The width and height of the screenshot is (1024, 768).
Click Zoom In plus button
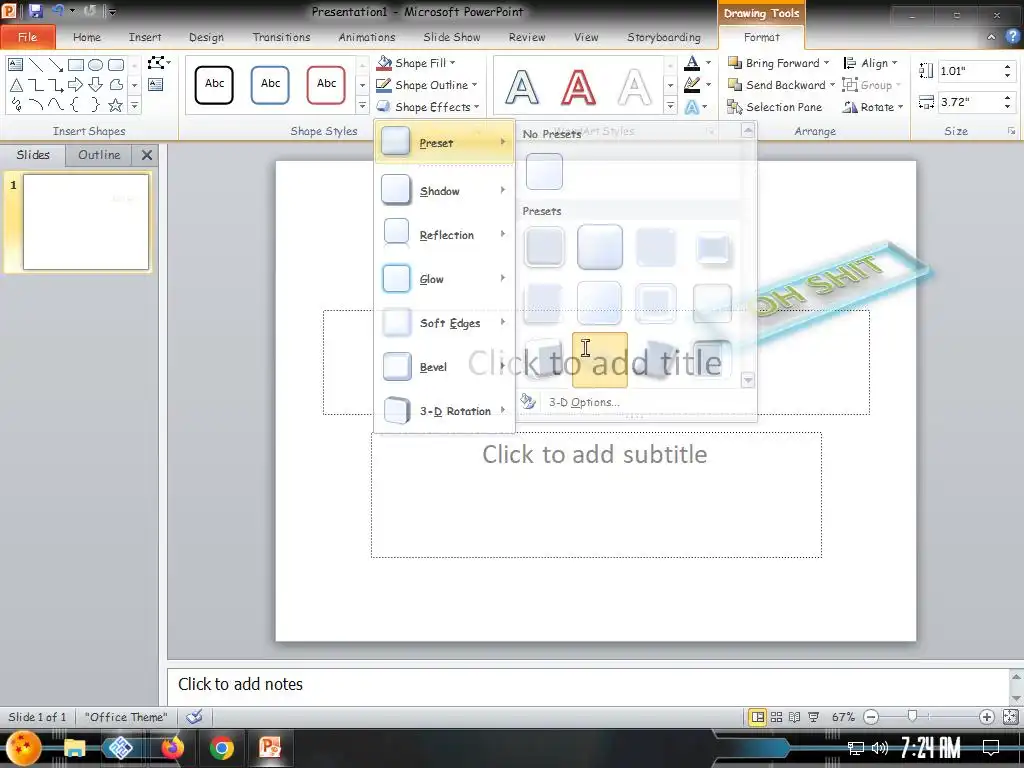[986, 717]
